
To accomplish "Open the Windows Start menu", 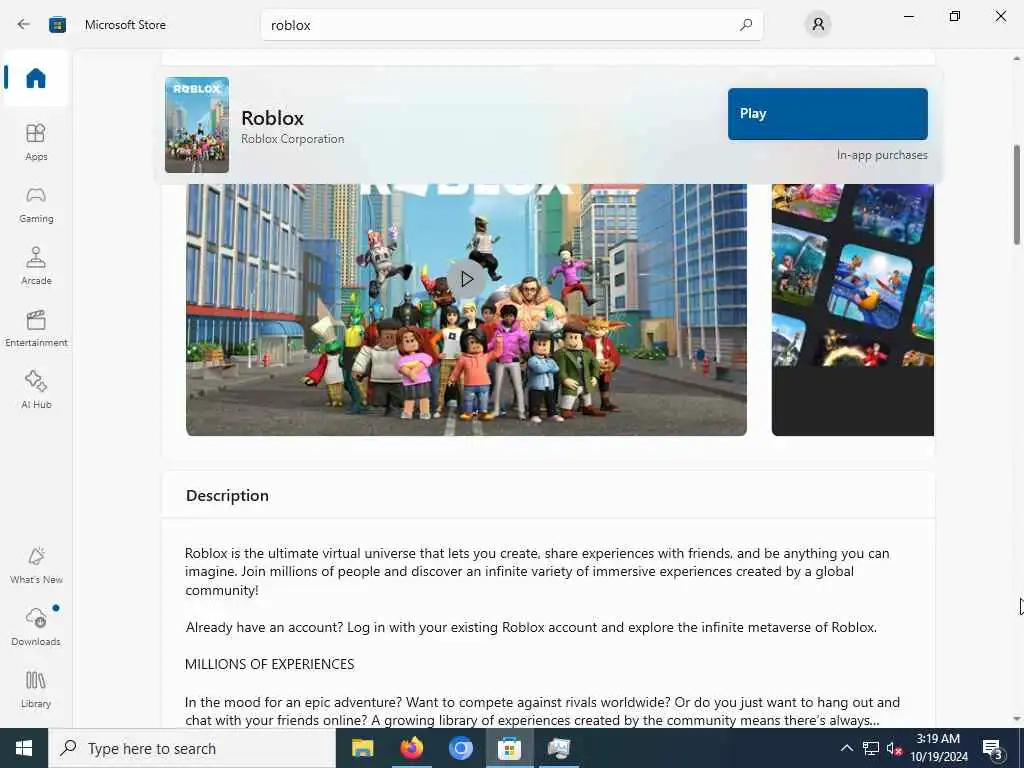I will pyautogui.click(x=24, y=748).
